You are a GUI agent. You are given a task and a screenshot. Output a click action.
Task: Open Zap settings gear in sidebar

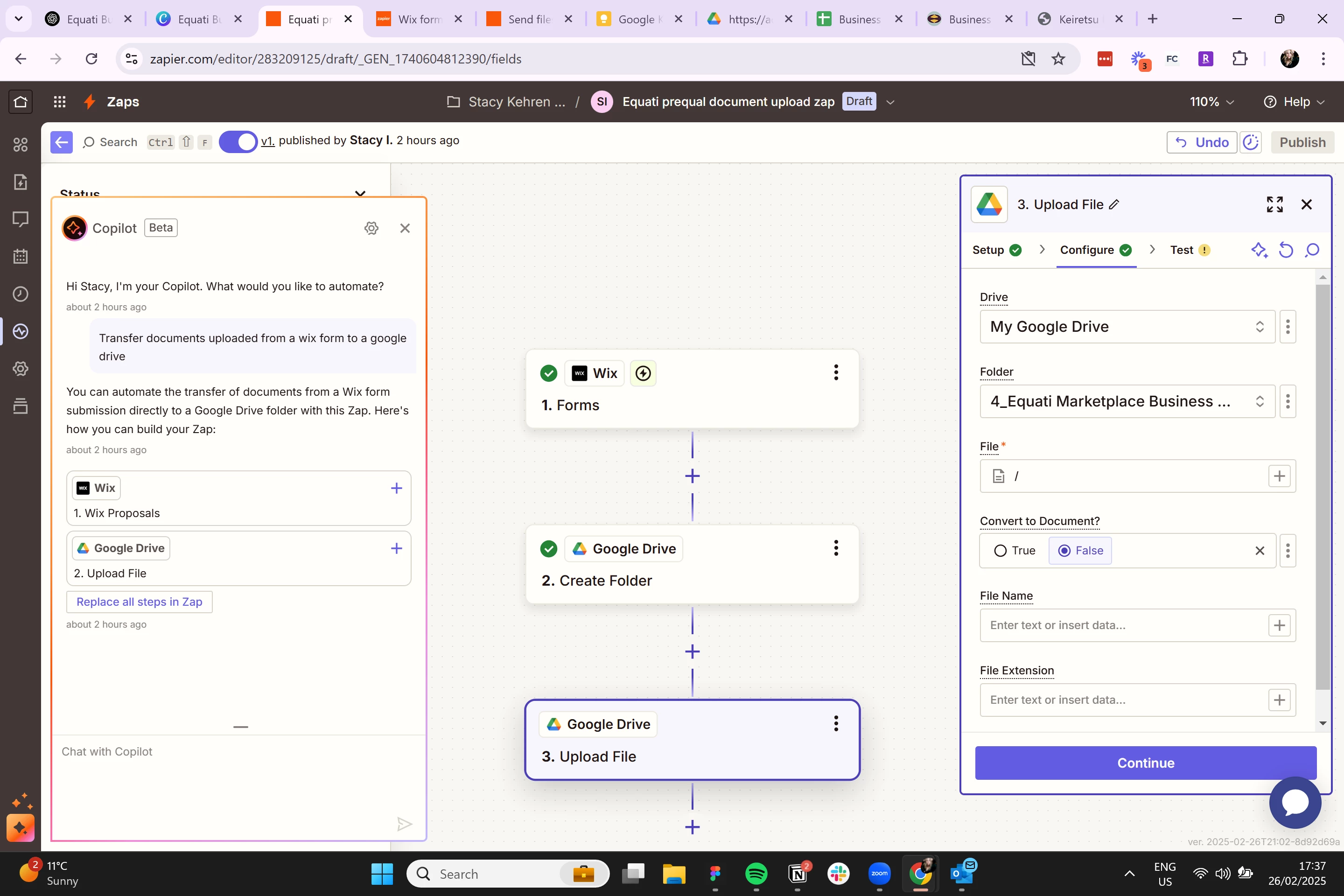click(21, 369)
